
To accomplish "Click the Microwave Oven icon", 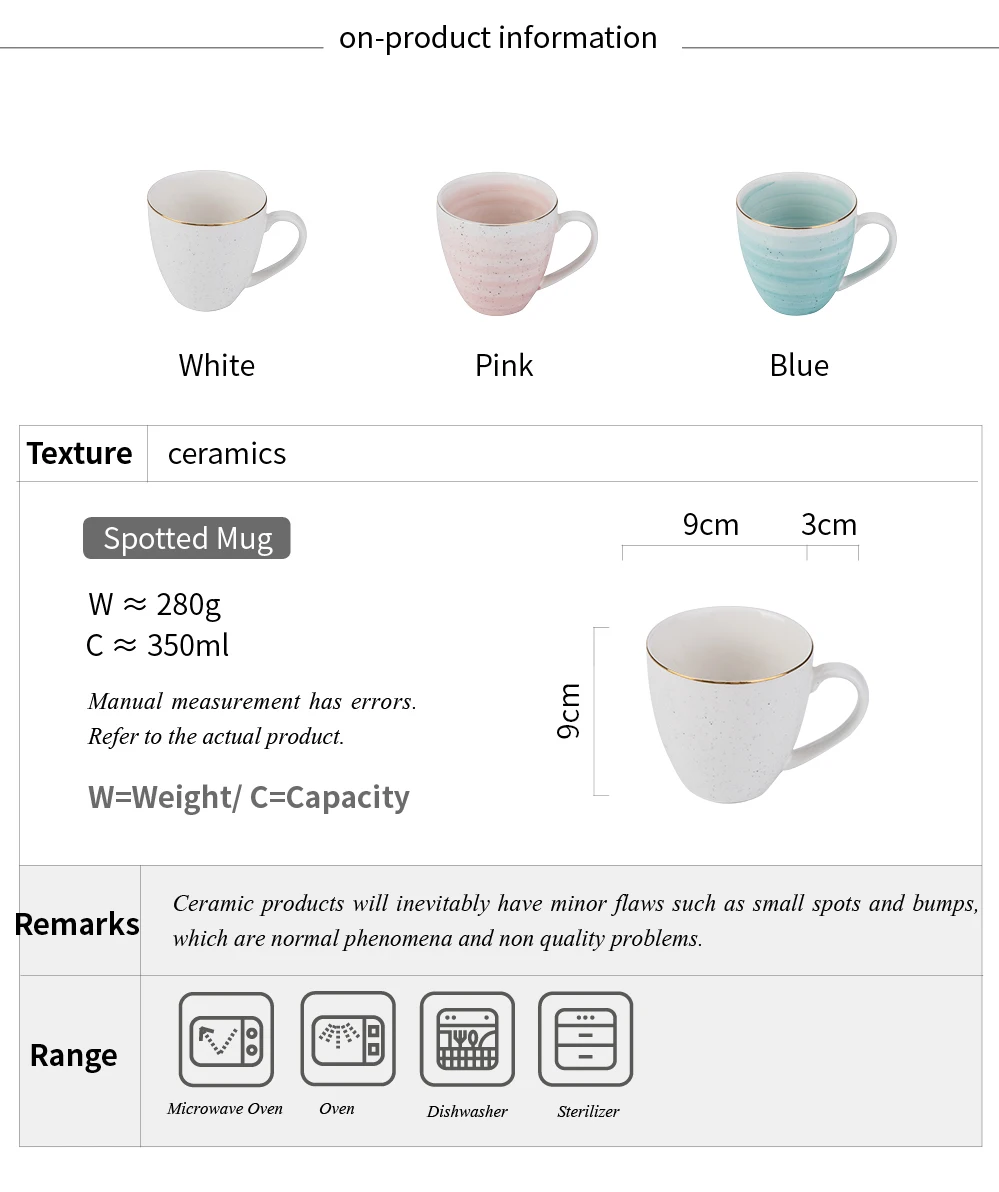I will pos(226,1039).
